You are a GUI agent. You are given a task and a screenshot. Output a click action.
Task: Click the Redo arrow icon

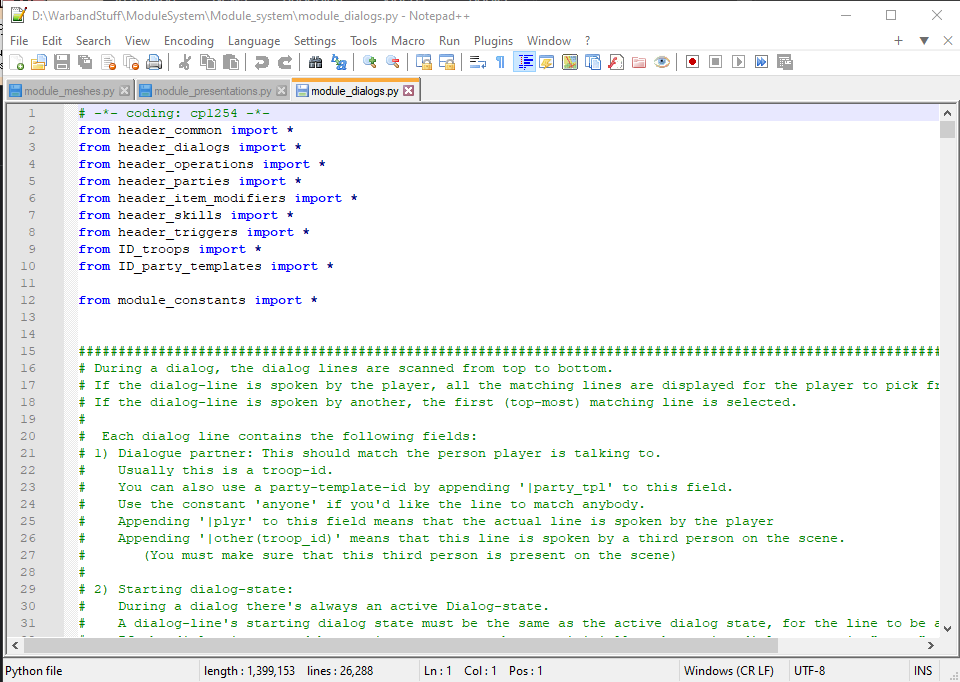pos(285,62)
